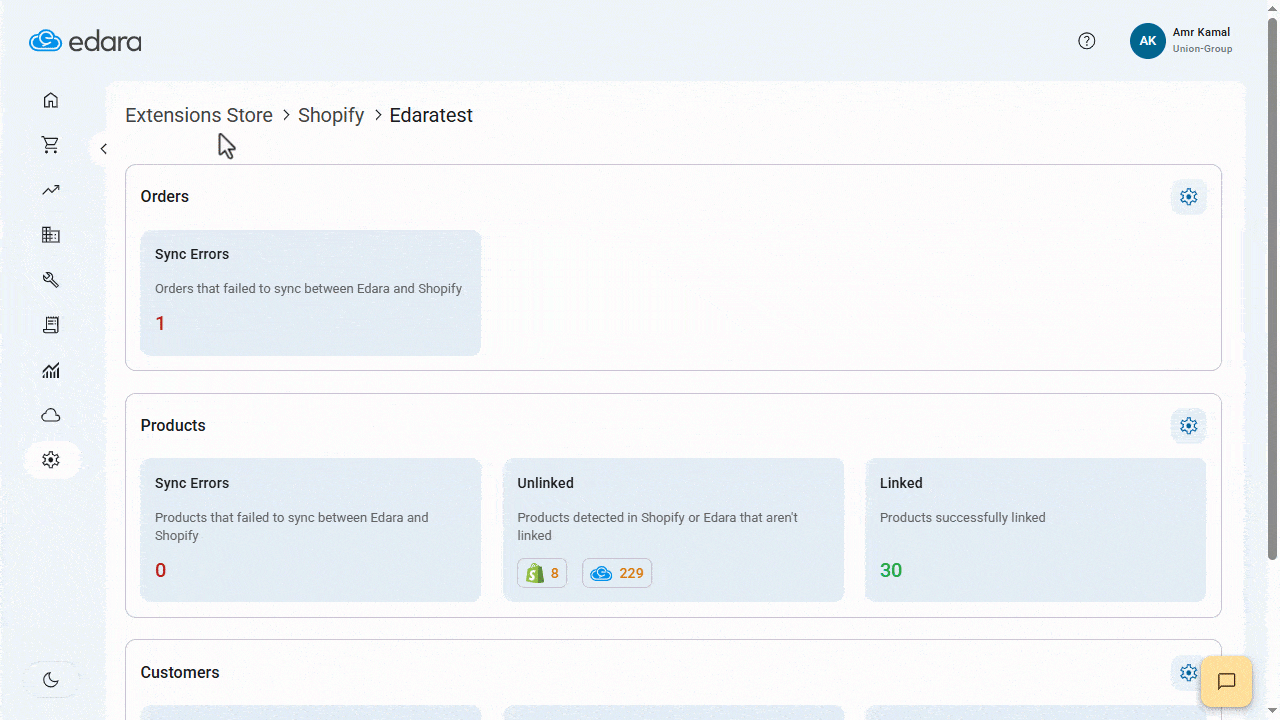
Task: Click the linked products count 30
Action: pyautogui.click(x=891, y=571)
